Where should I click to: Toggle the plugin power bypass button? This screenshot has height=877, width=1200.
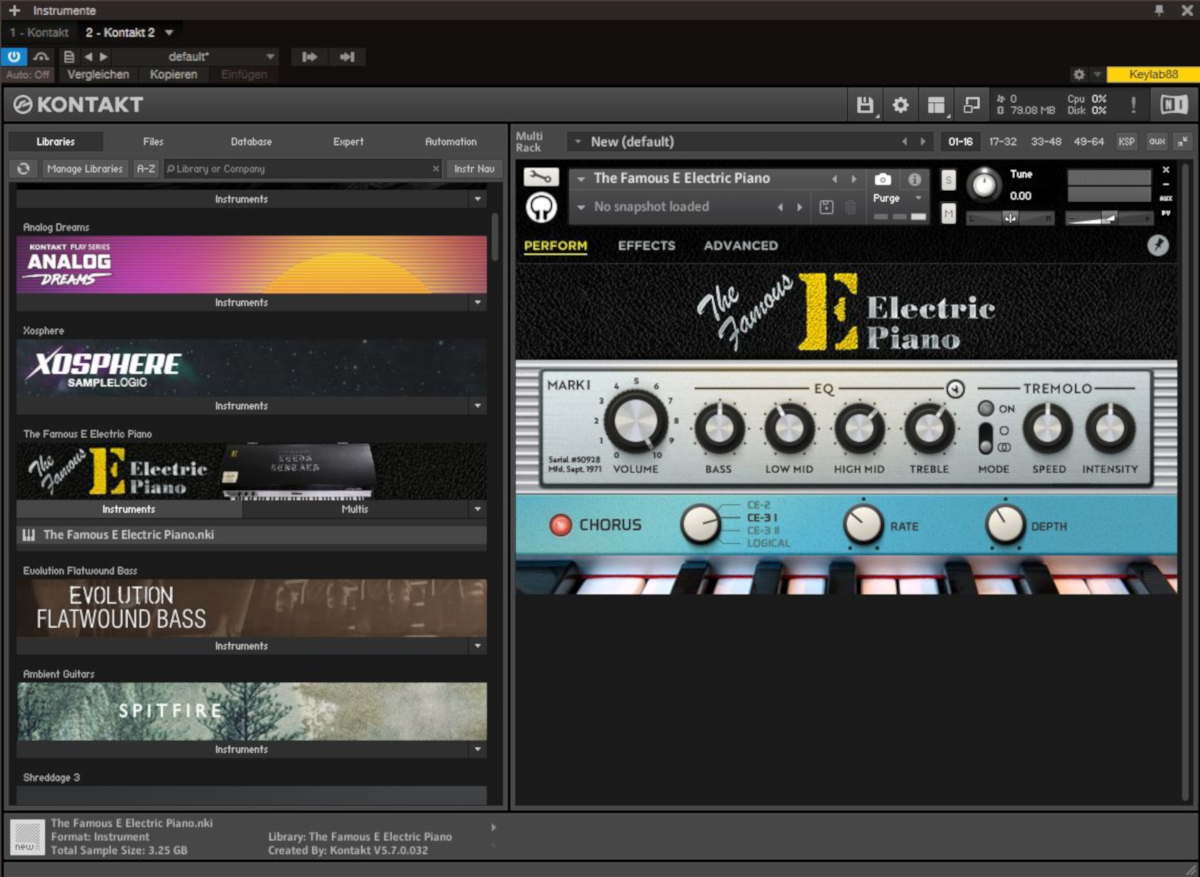(15, 57)
